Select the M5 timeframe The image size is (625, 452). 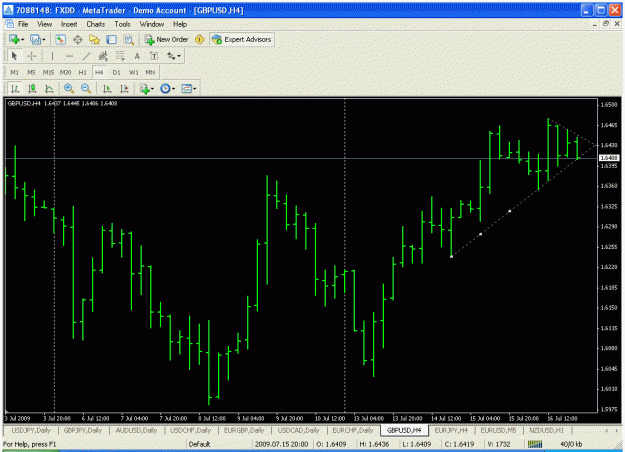[31, 72]
